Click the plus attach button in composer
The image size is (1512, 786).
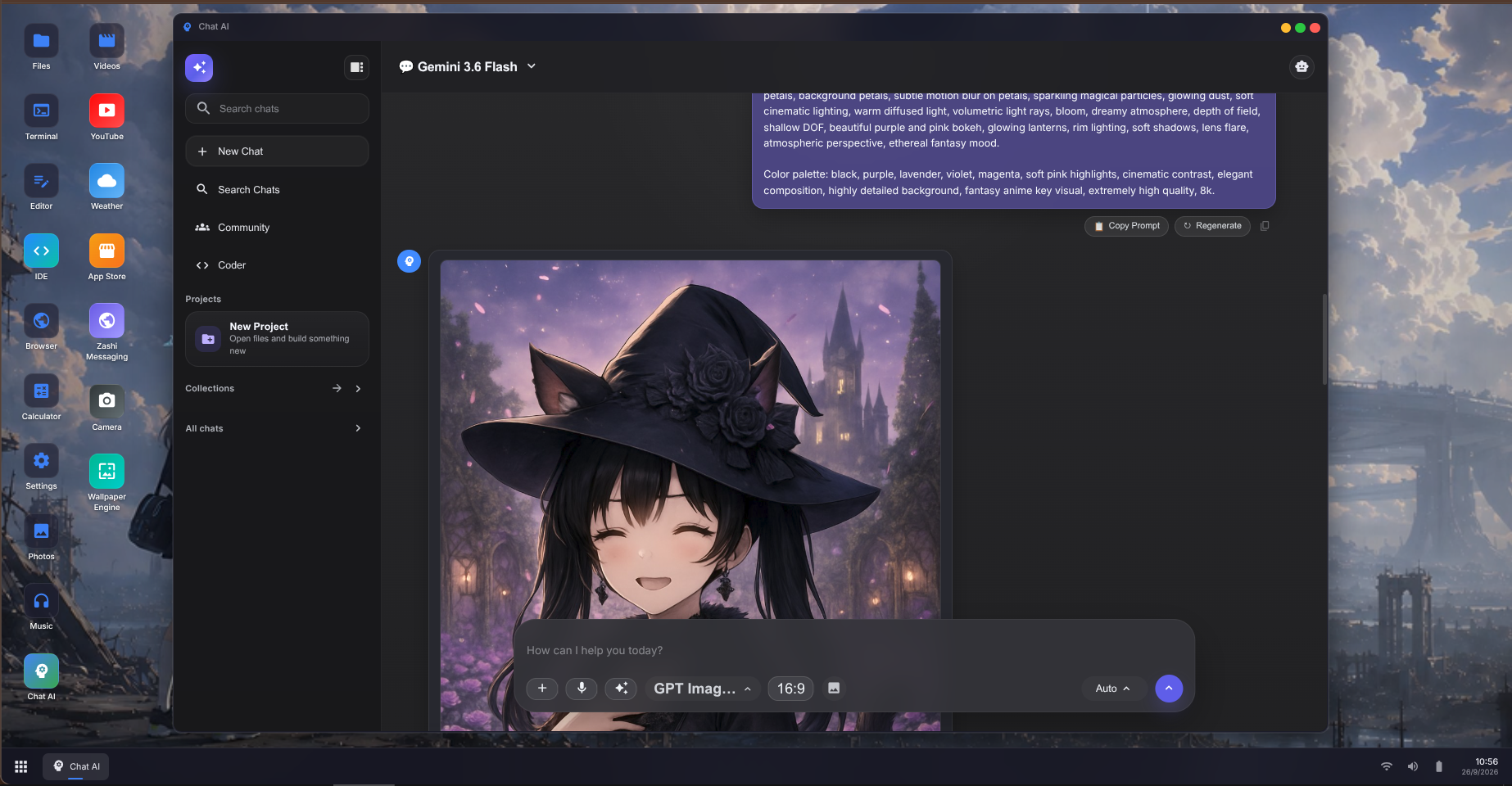542,689
